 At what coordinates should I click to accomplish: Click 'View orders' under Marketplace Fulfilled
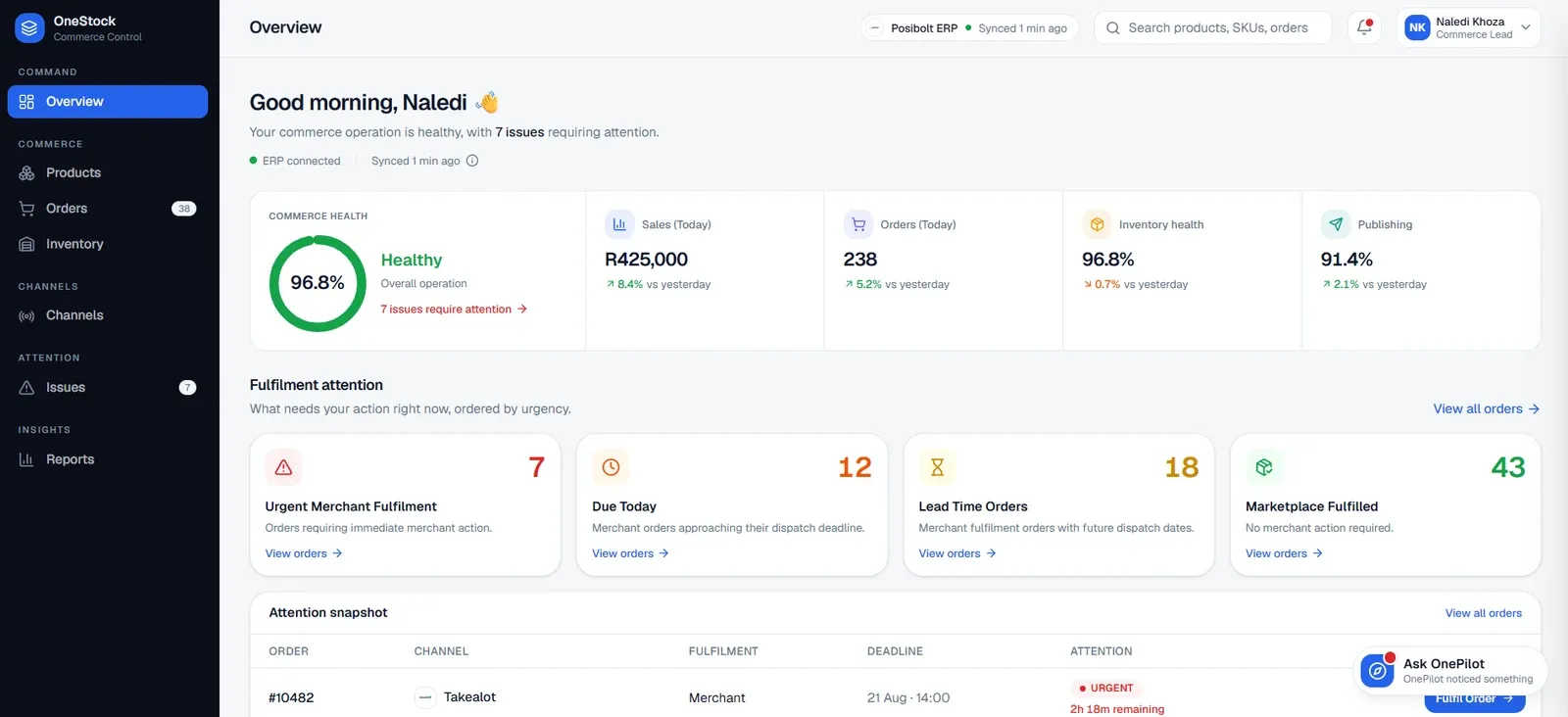[x=1284, y=553]
